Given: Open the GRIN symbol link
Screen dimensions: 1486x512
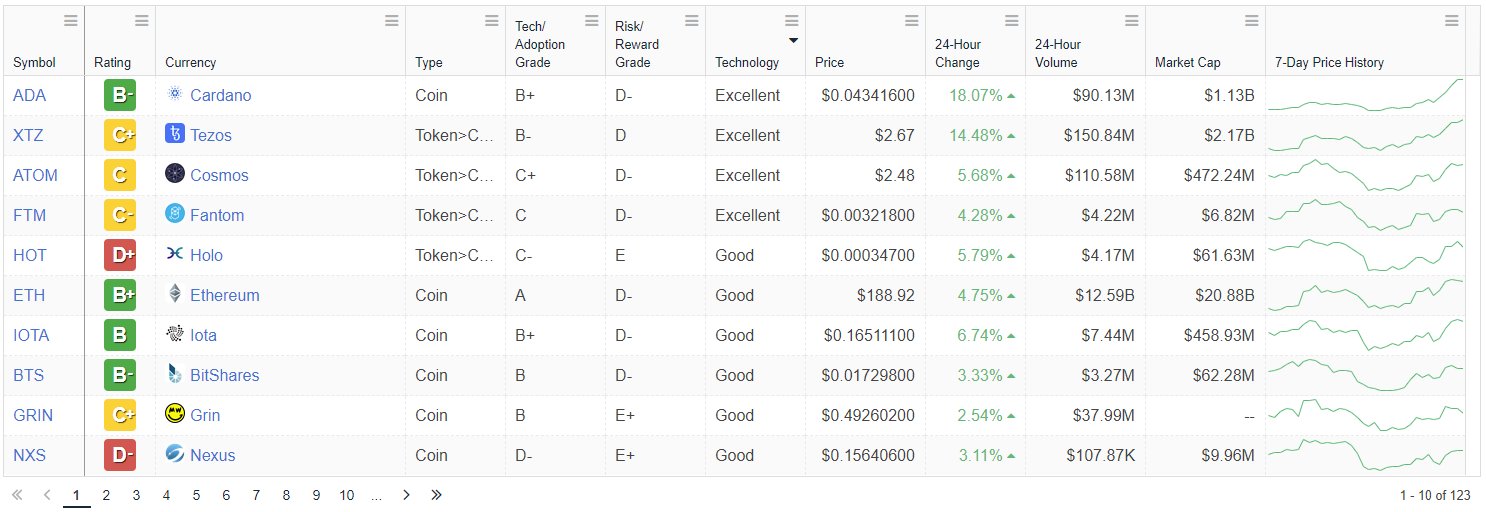Looking at the screenshot, I should [x=33, y=415].
